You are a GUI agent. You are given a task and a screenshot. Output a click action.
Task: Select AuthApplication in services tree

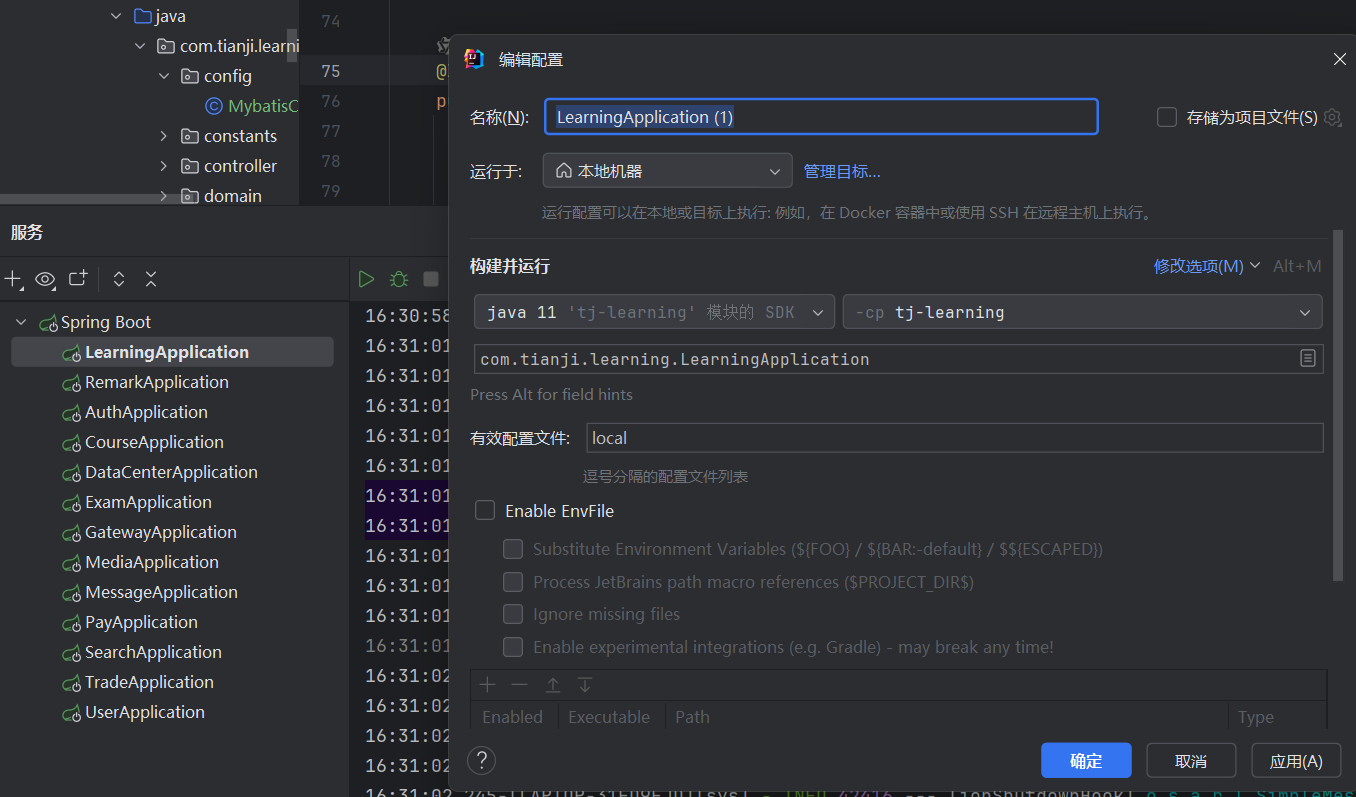click(x=146, y=412)
